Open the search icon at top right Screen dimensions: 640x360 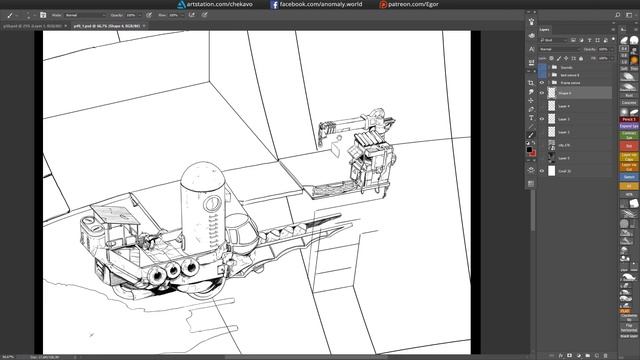click(618, 15)
